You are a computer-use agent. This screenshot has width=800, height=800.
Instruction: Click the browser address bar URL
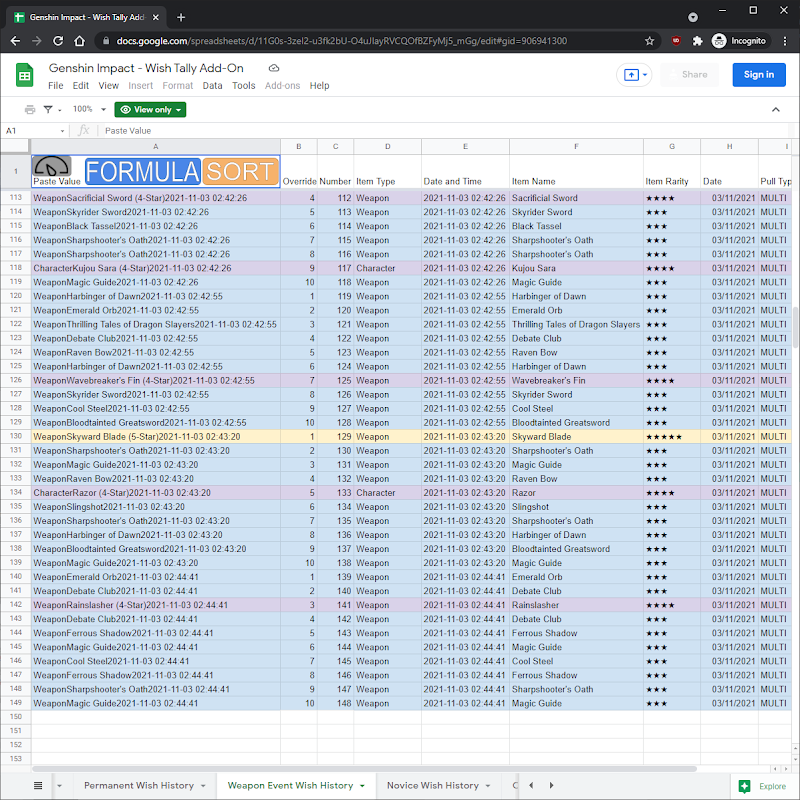341,41
